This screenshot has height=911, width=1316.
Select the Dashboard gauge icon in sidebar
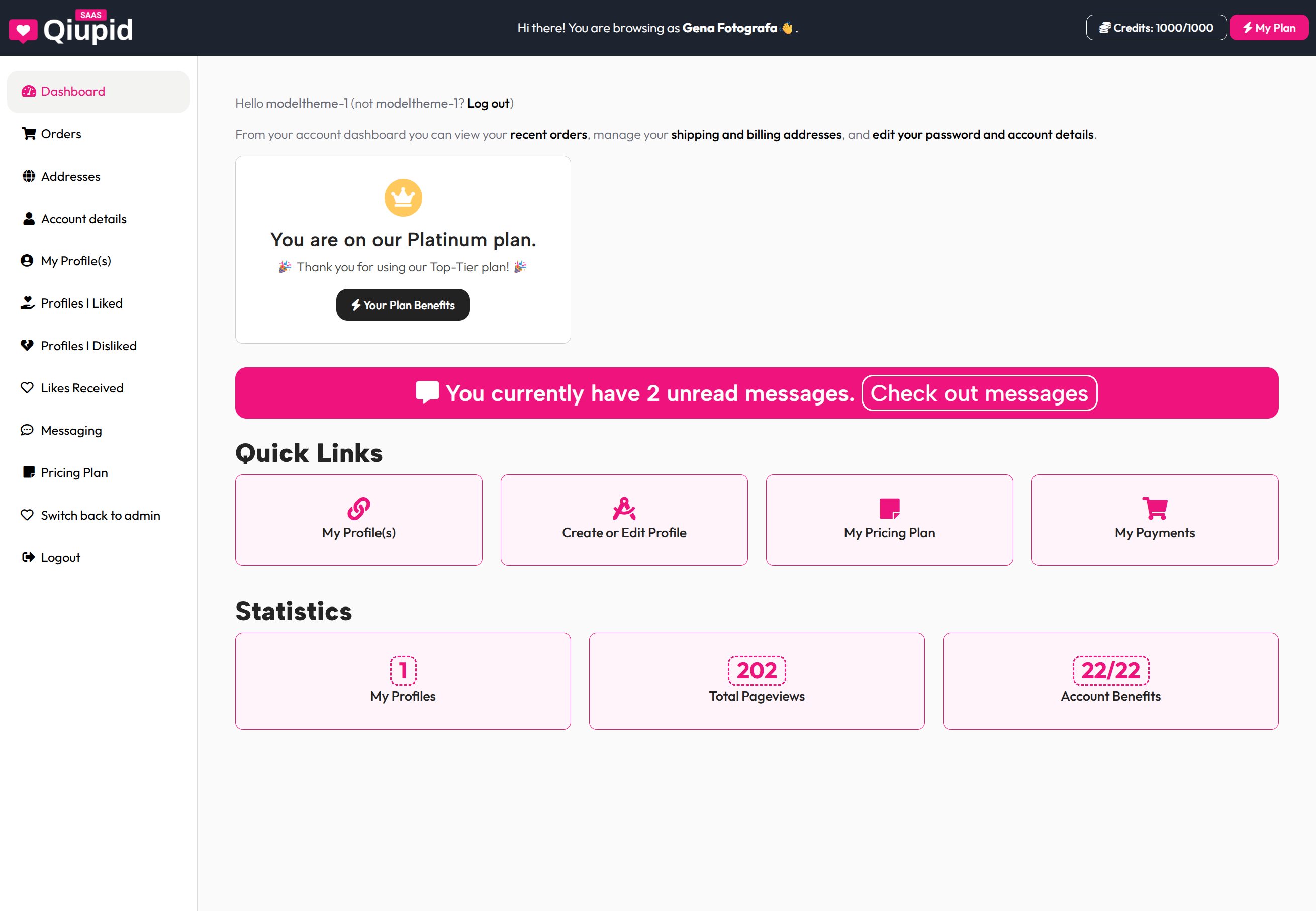(x=29, y=91)
